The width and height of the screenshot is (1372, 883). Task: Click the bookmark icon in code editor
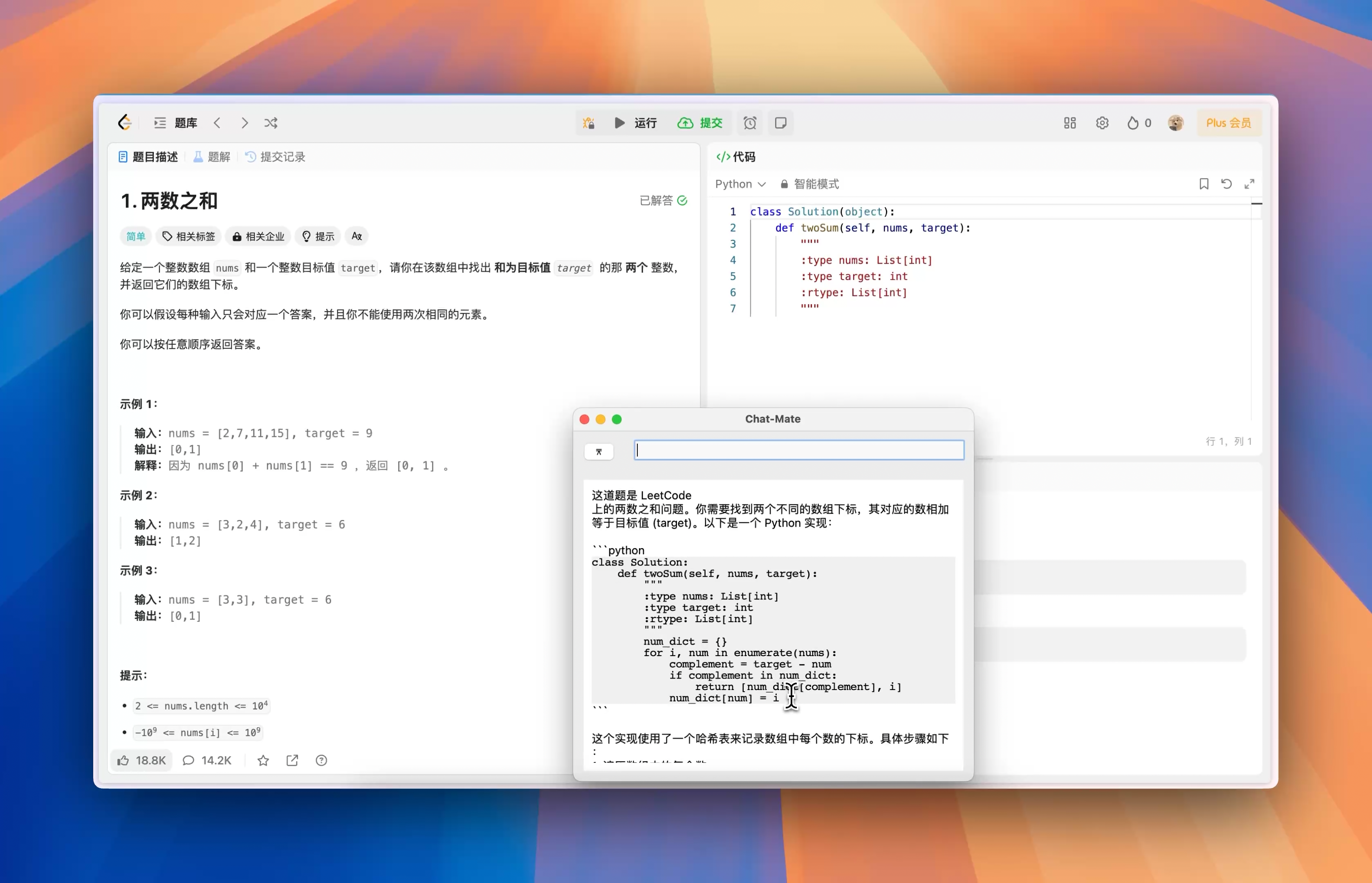[1204, 184]
